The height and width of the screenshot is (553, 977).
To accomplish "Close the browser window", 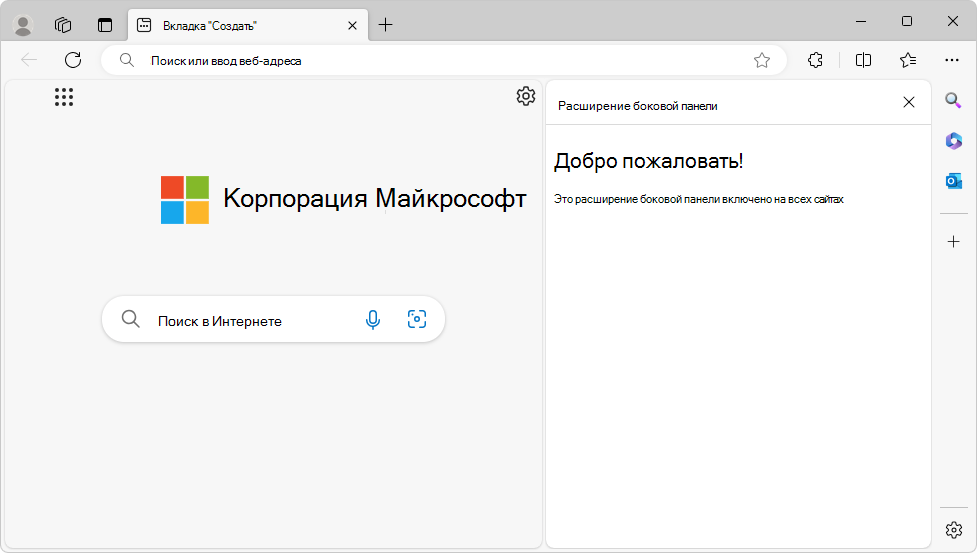I will tap(953, 21).
